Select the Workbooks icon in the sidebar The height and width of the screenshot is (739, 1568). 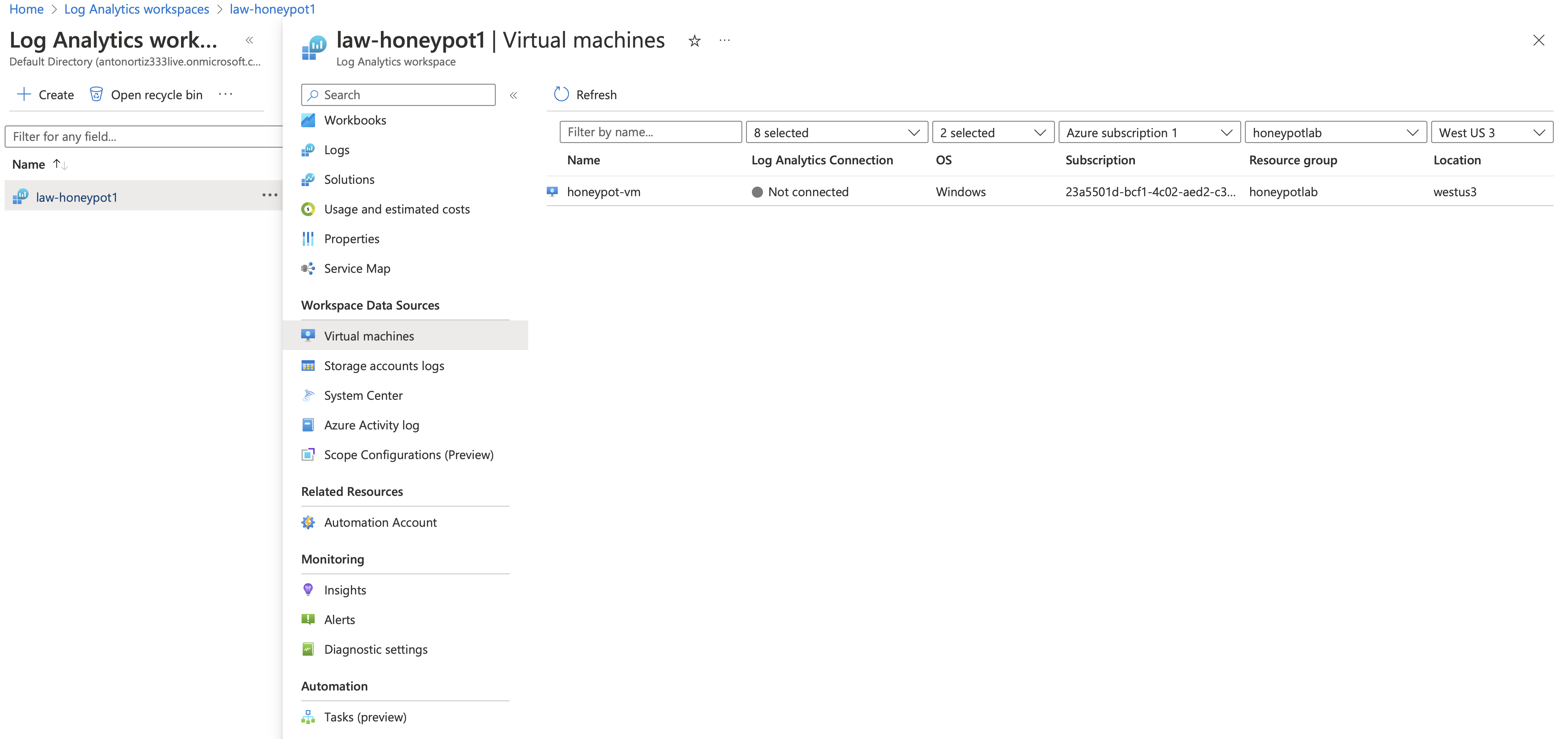(x=309, y=120)
